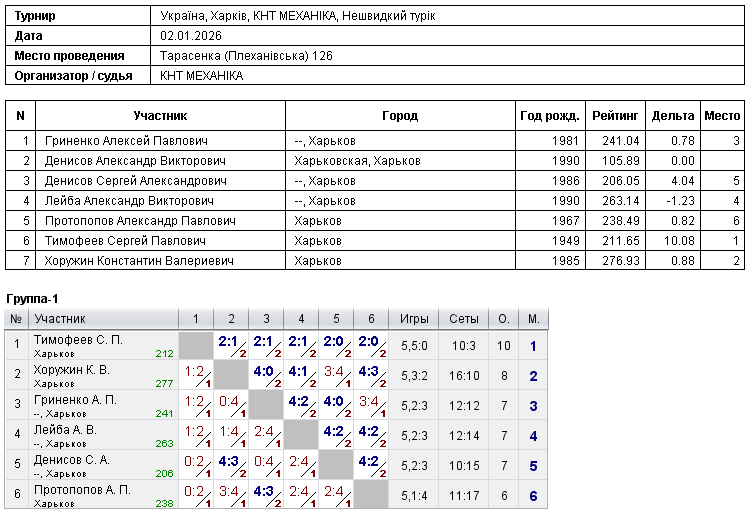Viewport: 750px width, 514px height.
Task: Click delta value 10.08
Action: tap(679, 241)
